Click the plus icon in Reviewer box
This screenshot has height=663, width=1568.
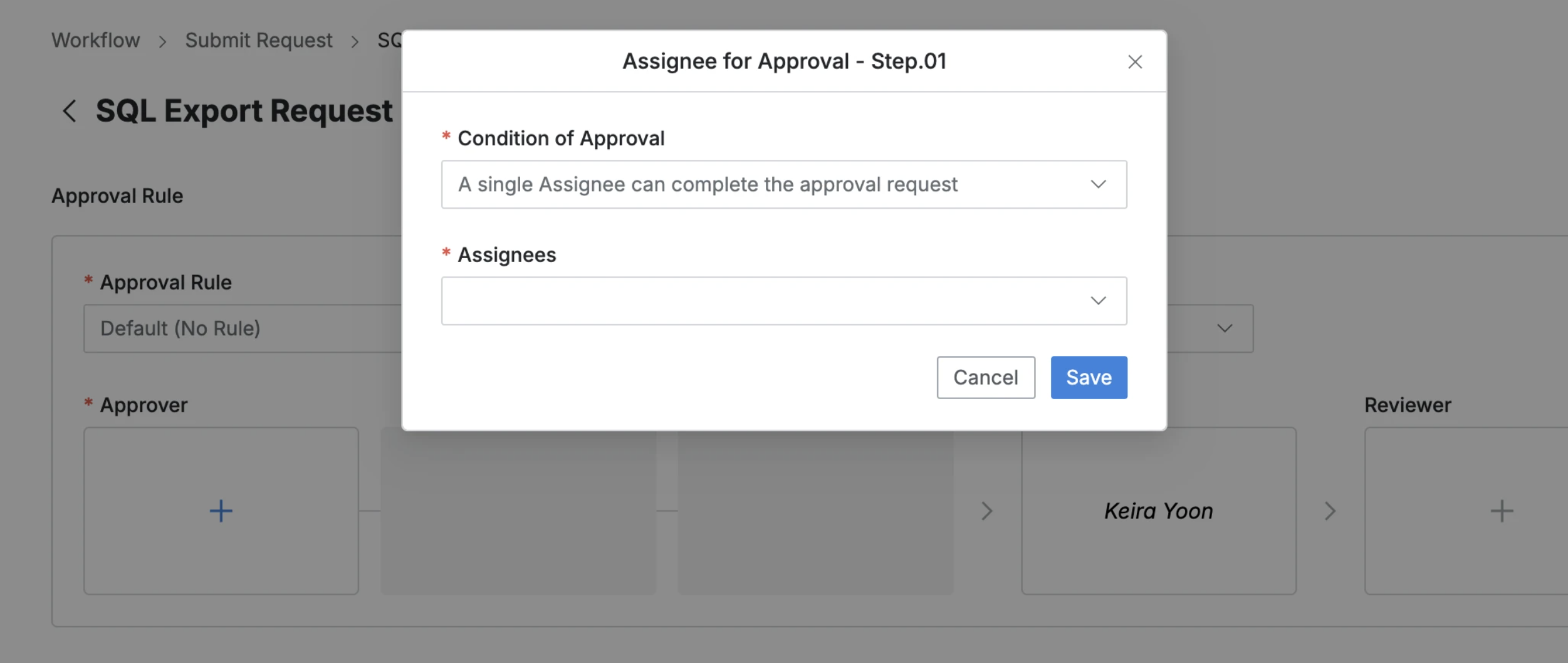pyautogui.click(x=1501, y=511)
